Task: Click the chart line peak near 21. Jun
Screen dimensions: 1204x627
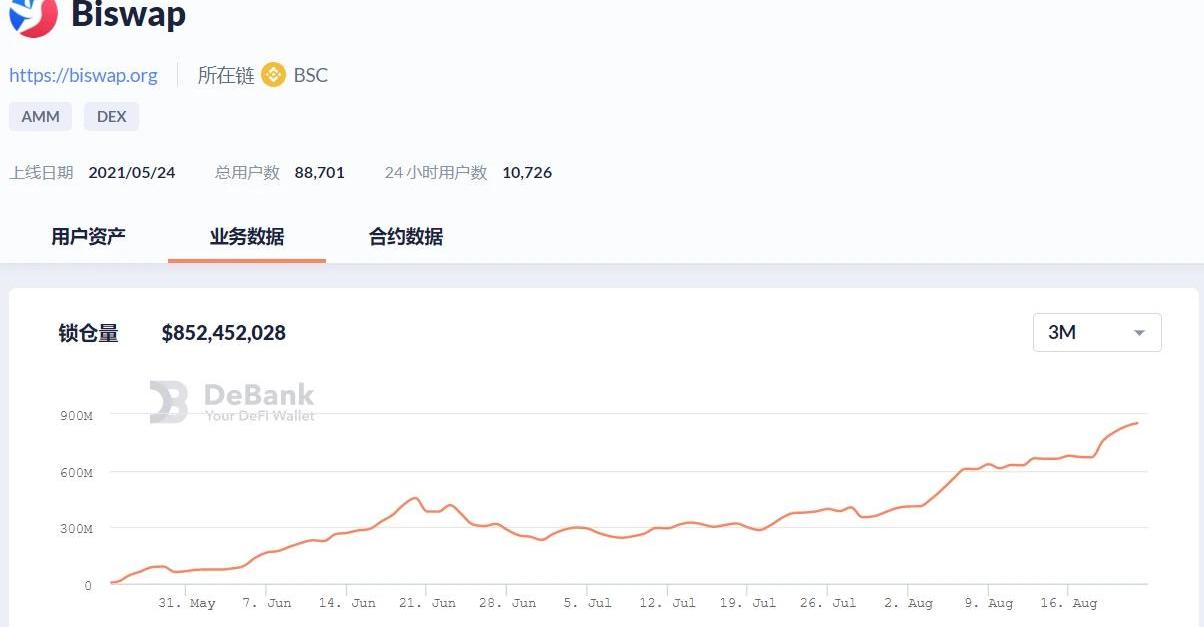Action: point(414,497)
